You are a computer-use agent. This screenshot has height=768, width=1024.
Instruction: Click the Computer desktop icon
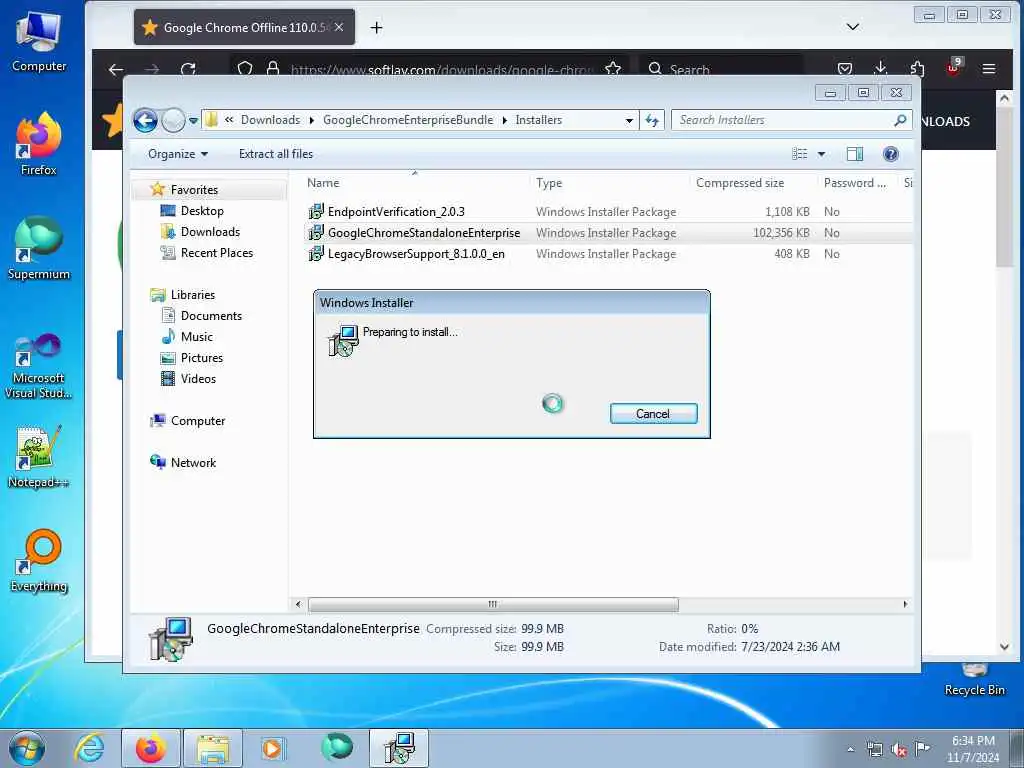(x=39, y=42)
